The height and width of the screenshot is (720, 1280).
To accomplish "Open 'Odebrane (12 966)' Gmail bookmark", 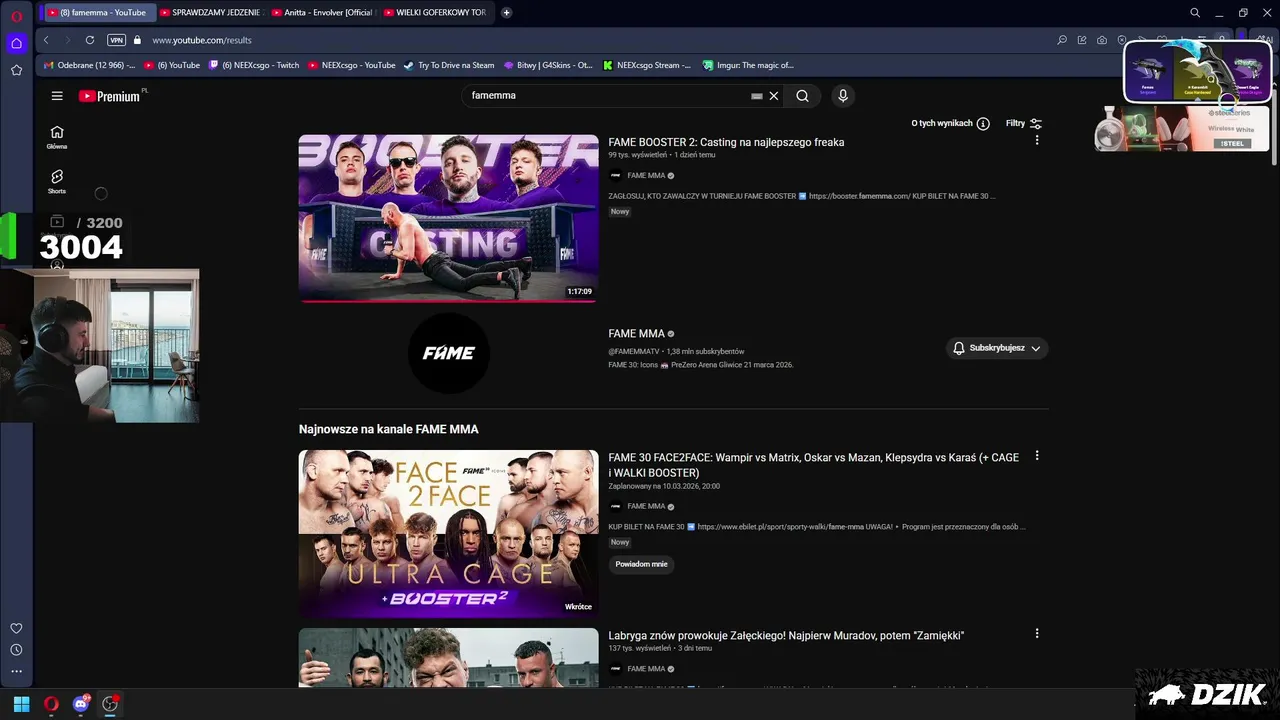I will point(89,65).
